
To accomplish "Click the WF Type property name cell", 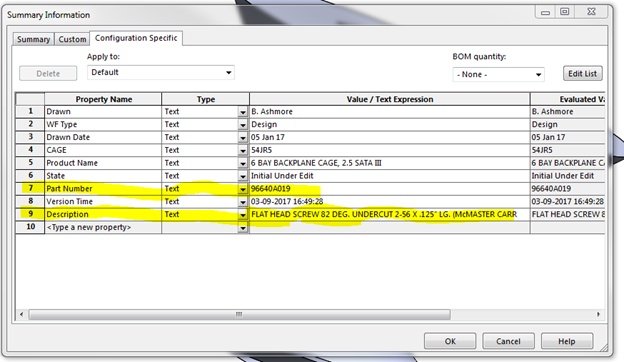I will 103,124.
